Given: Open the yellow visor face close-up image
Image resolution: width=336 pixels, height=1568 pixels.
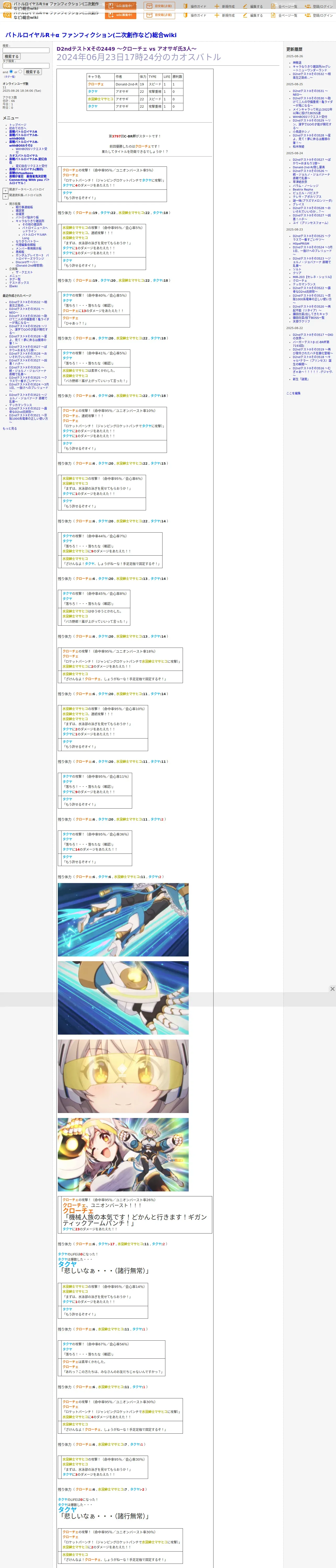Looking at the screenshot, I should click(123, 1076).
